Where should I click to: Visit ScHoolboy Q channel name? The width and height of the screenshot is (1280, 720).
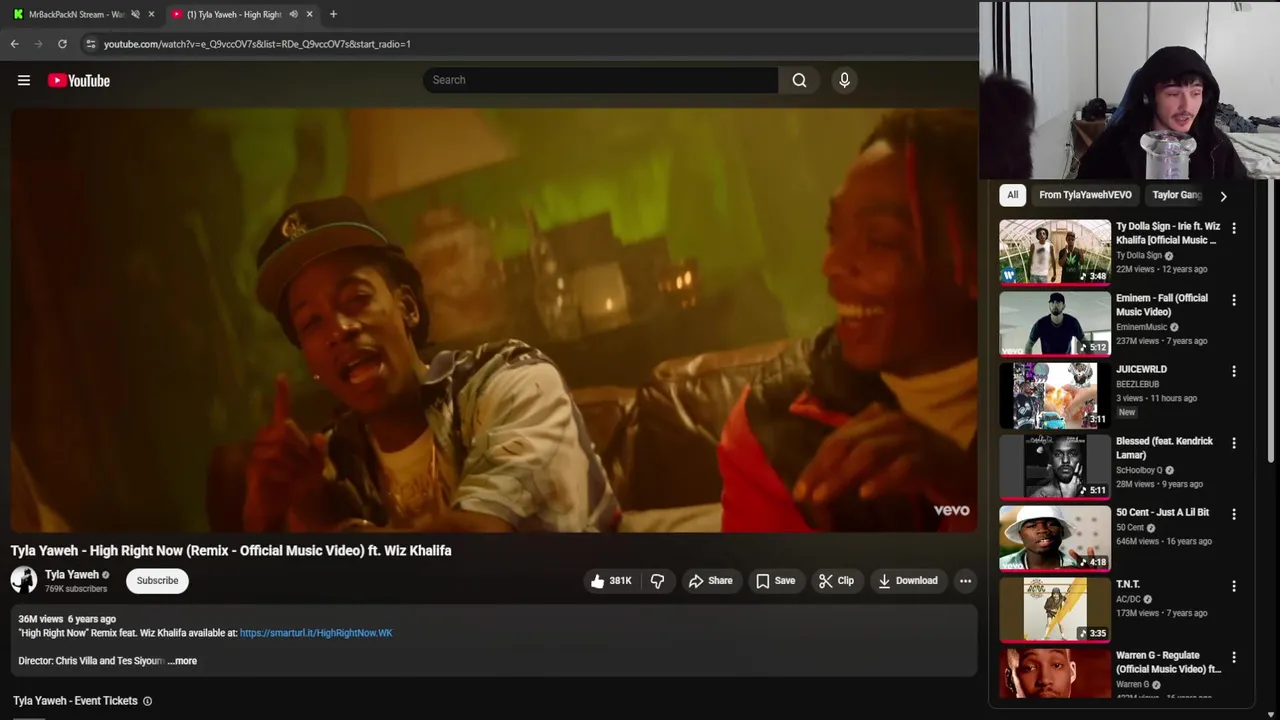[1139, 470]
